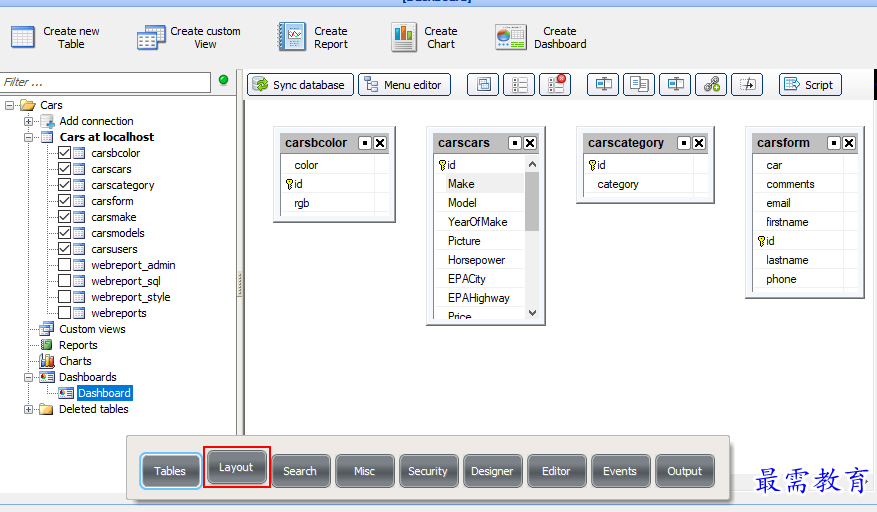Image resolution: width=877 pixels, height=512 pixels.
Task: Close the carscars table box
Action: pyautogui.click(x=530, y=143)
